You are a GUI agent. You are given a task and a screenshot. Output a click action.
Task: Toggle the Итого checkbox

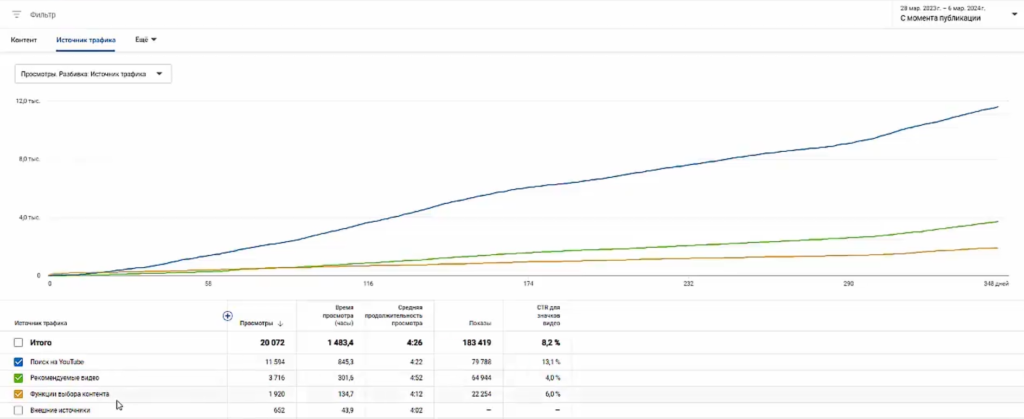pos(19,343)
